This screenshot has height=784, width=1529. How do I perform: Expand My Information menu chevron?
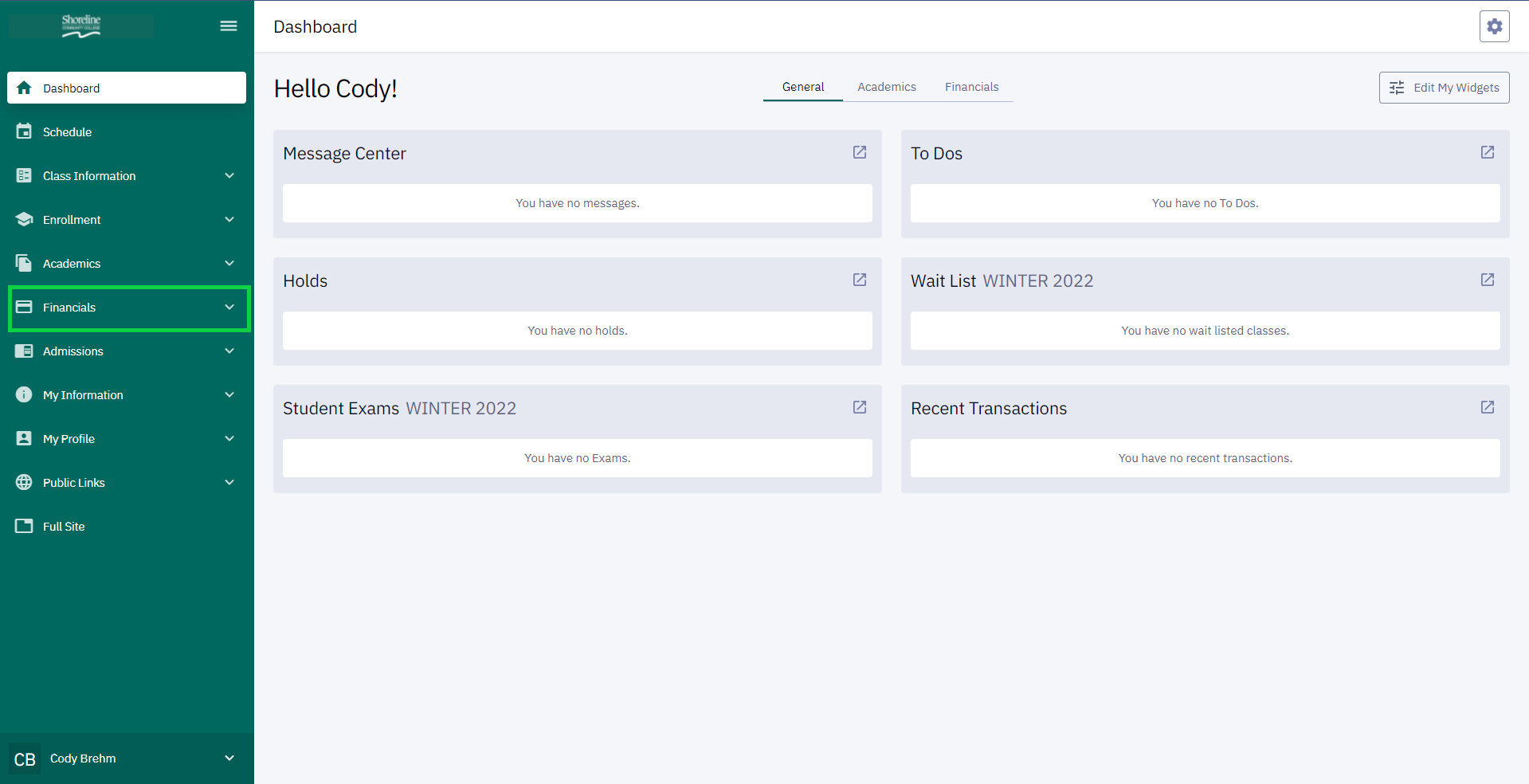coord(229,394)
